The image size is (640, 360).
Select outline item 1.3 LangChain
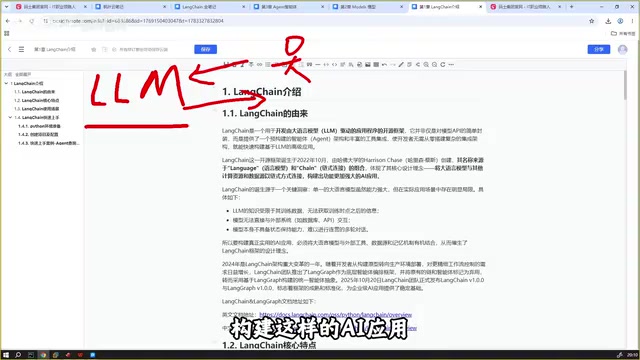[37, 109]
